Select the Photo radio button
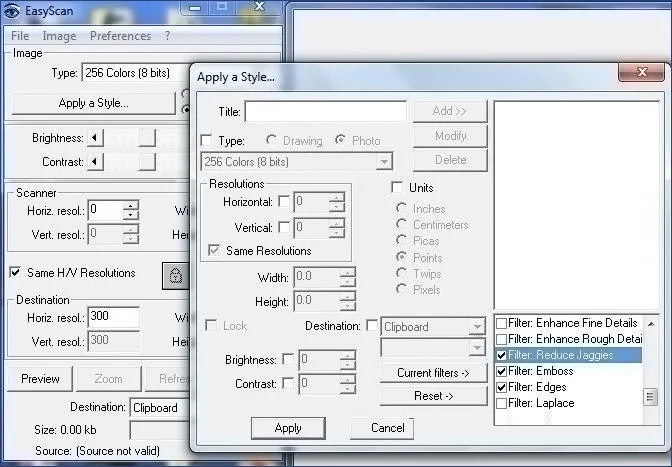The height and width of the screenshot is (467, 672). point(340,140)
